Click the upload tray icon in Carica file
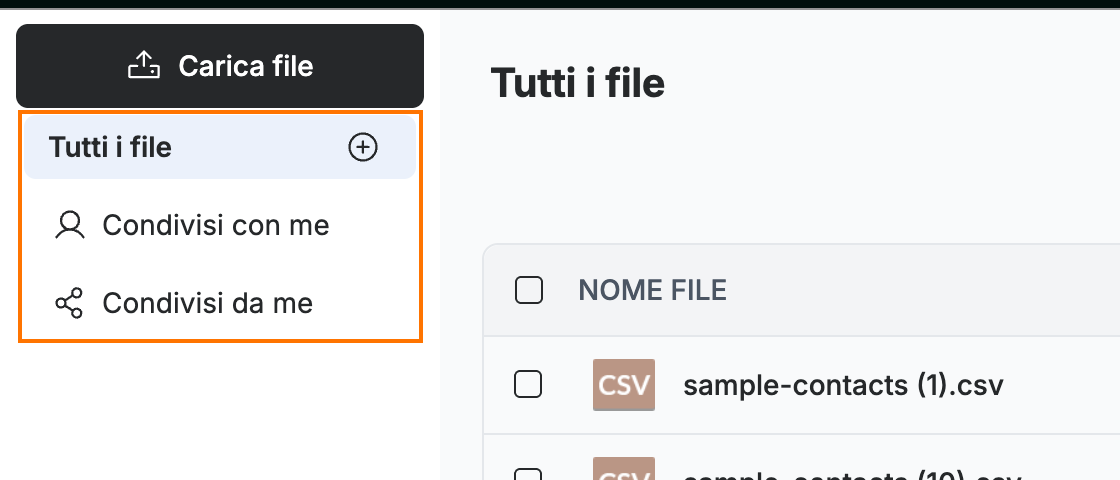The height and width of the screenshot is (480, 1120). click(x=144, y=66)
